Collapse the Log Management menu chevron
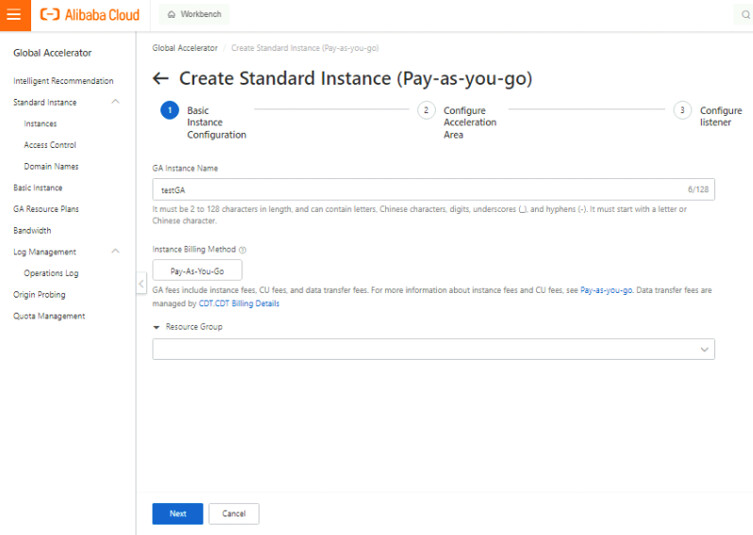753x535 pixels. (x=115, y=251)
